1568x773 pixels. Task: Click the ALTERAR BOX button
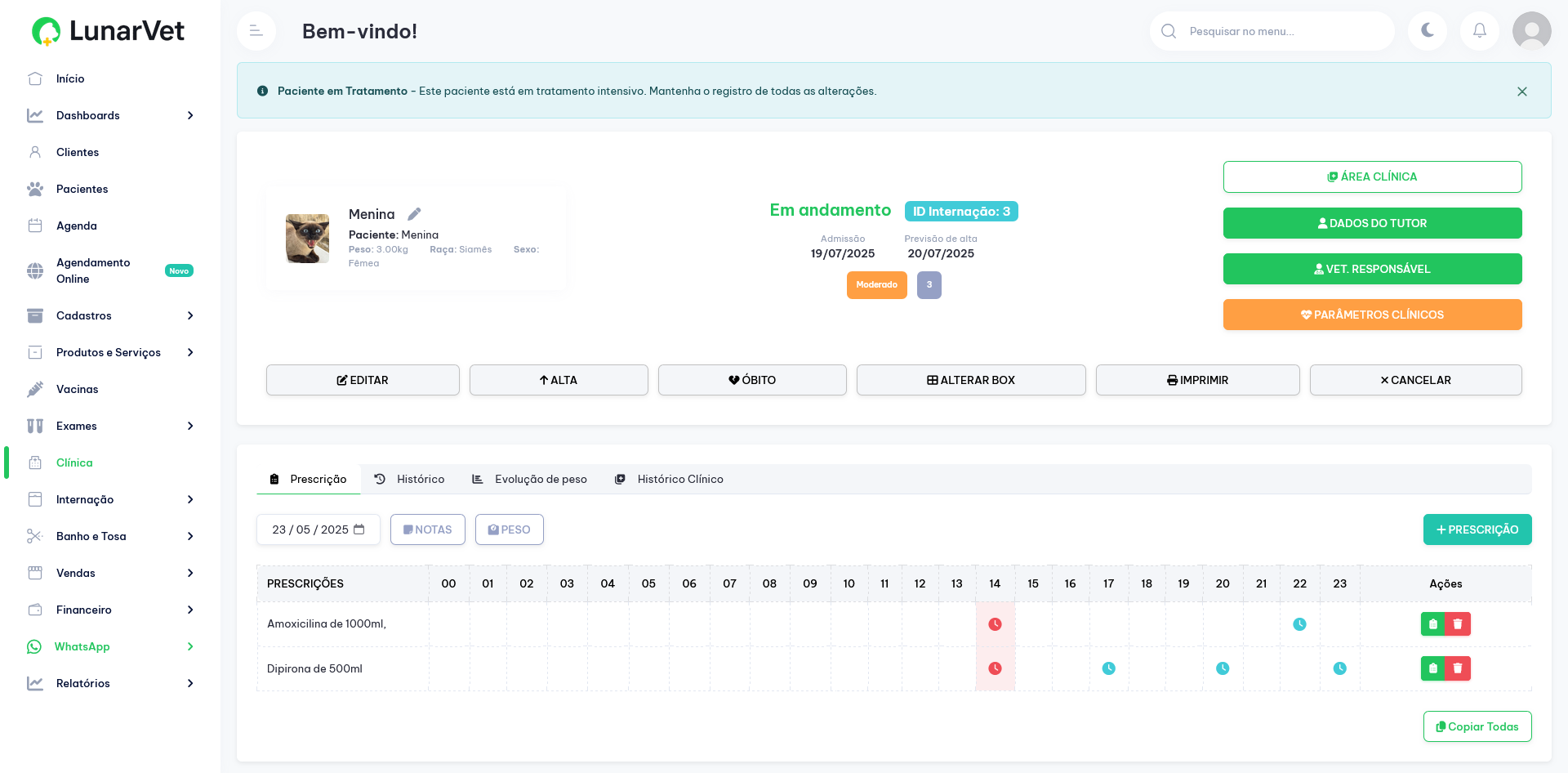click(x=971, y=380)
